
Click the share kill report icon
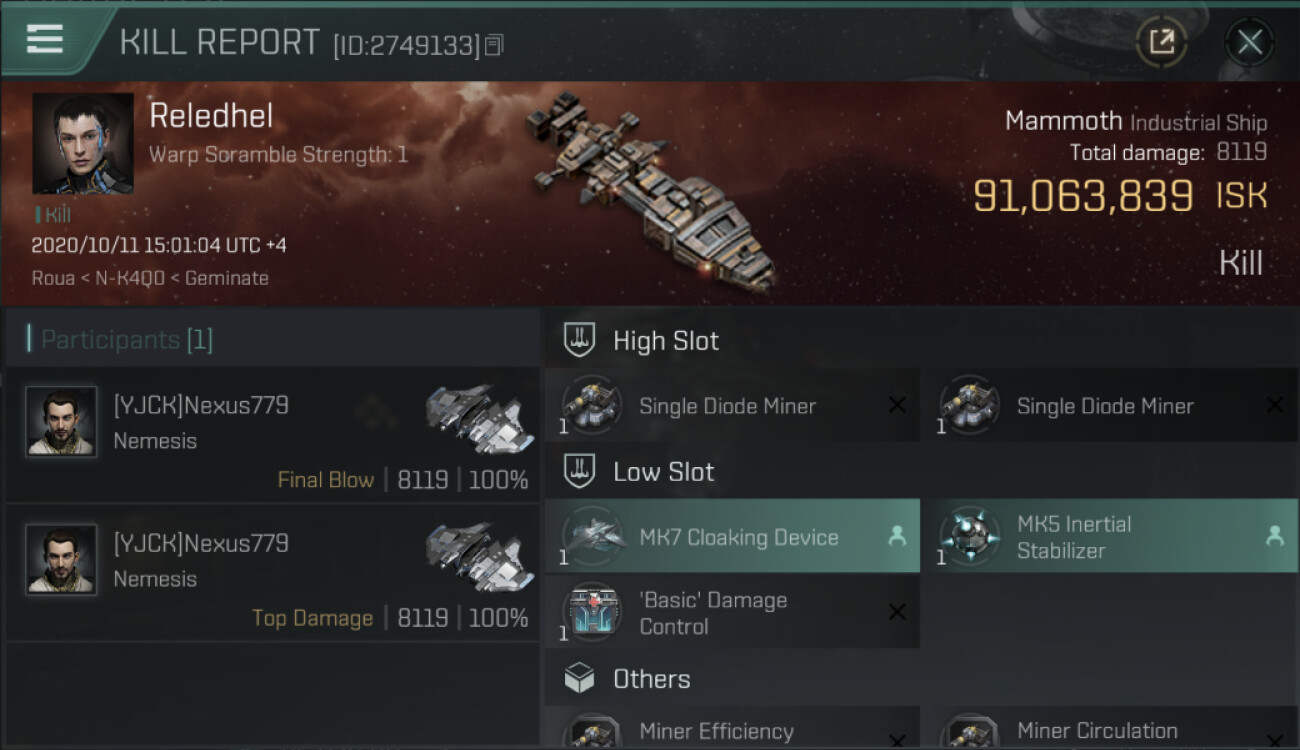point(1161,42)
